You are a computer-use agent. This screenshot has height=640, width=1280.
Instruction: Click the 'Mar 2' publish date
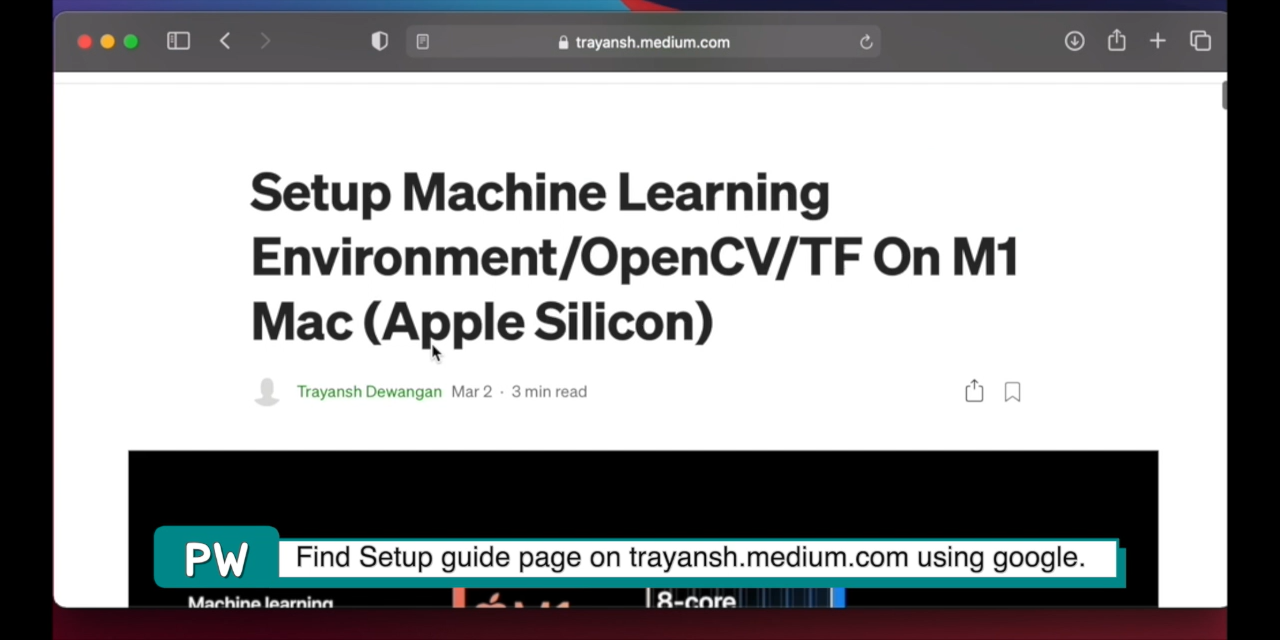point(471,392)
